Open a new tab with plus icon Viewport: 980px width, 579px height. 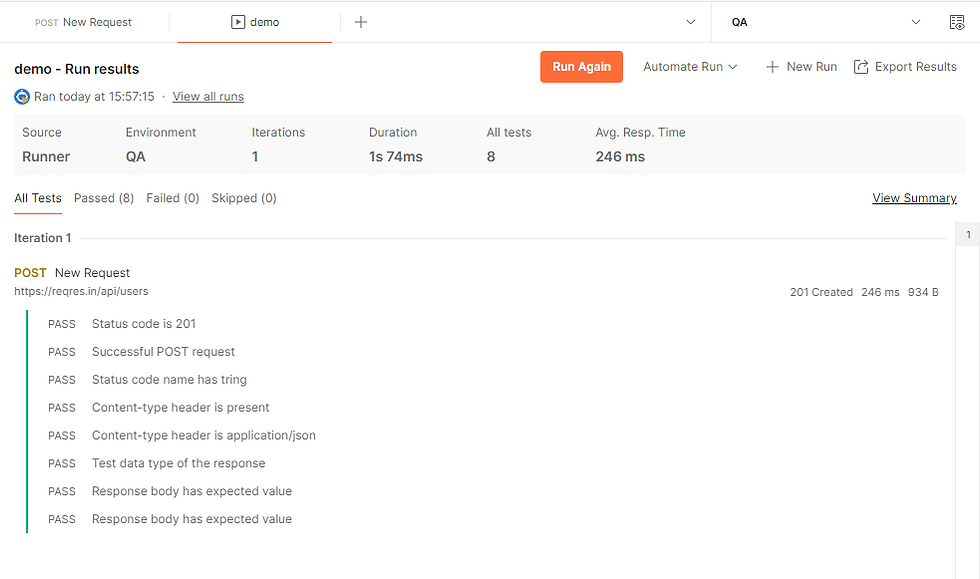(361, 22)
